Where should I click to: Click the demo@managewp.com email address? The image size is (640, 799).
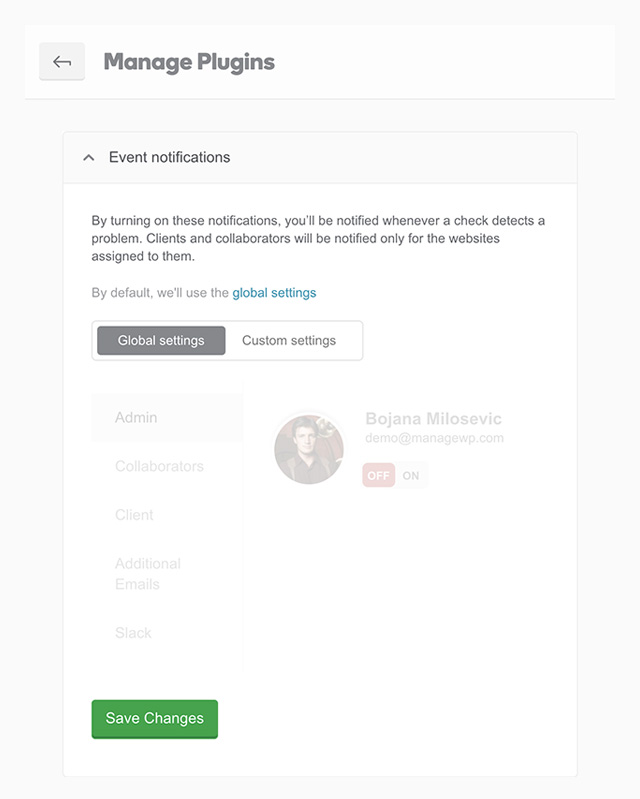(x=434, y=438)
